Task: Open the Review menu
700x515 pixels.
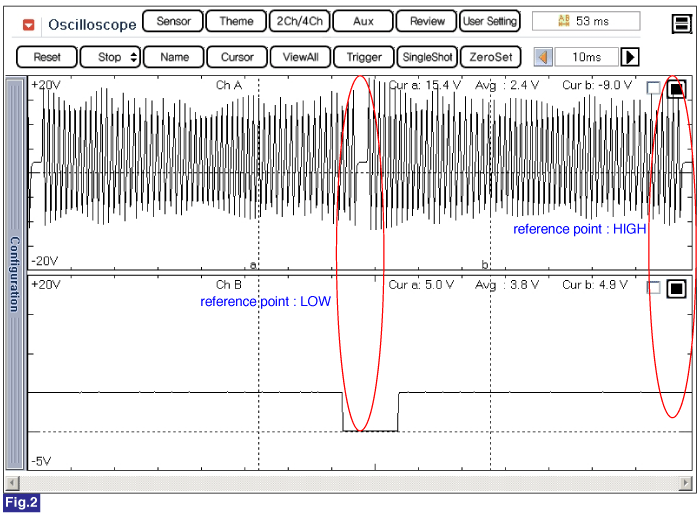Action: pos(427,21)
